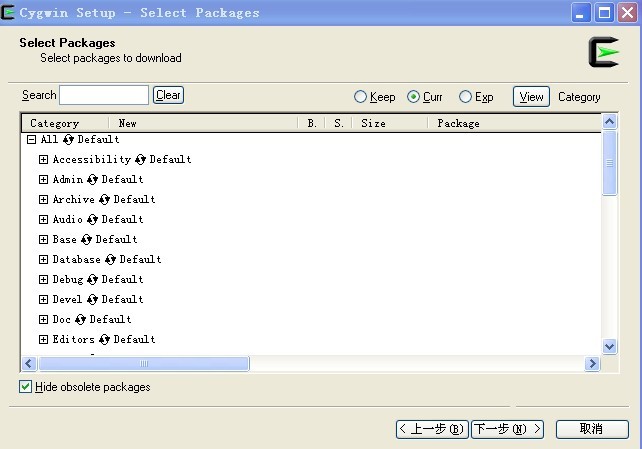The height and width of the screenshot is (449, 642).
Task: Focus the Search input field
Action: click(104, 95)
